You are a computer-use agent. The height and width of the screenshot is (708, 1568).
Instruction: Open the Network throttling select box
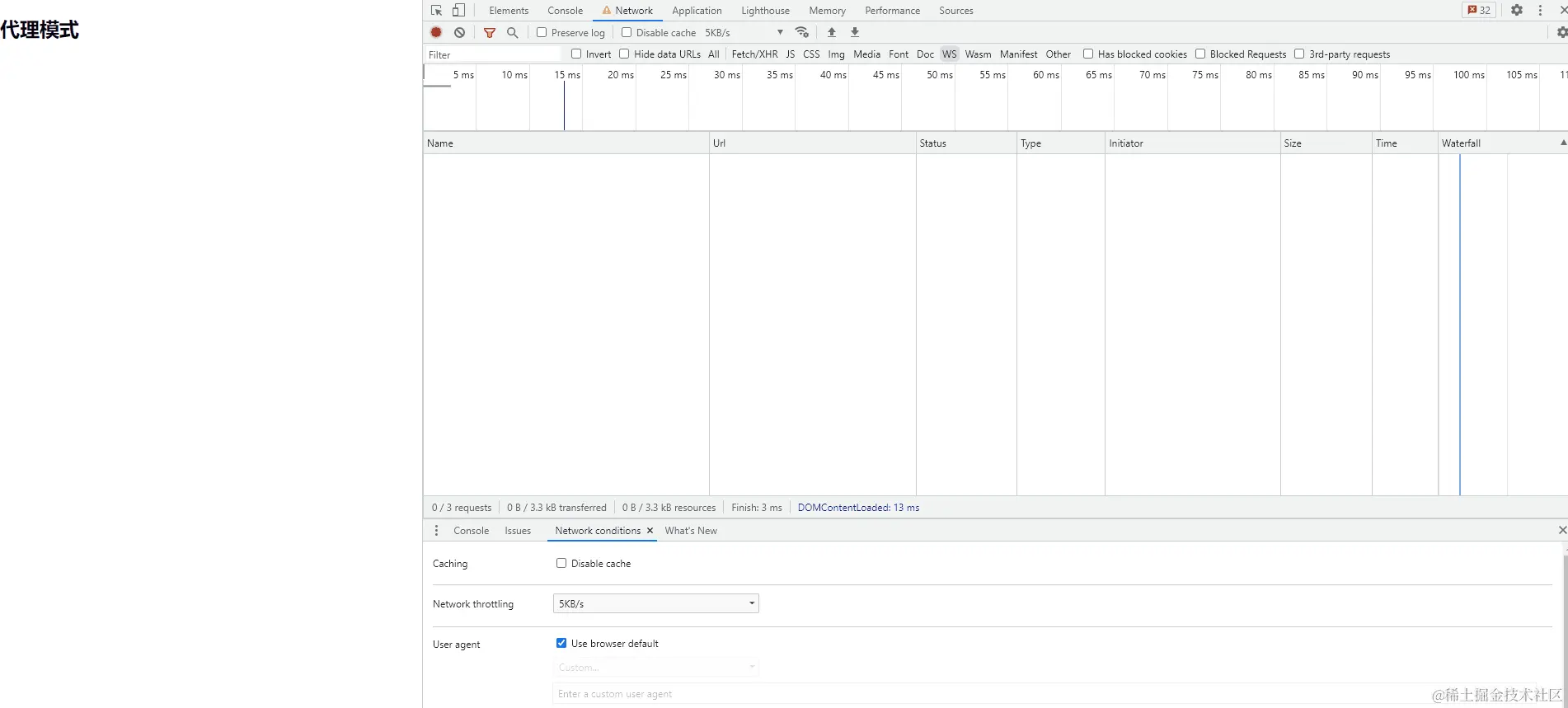point(655,603)
